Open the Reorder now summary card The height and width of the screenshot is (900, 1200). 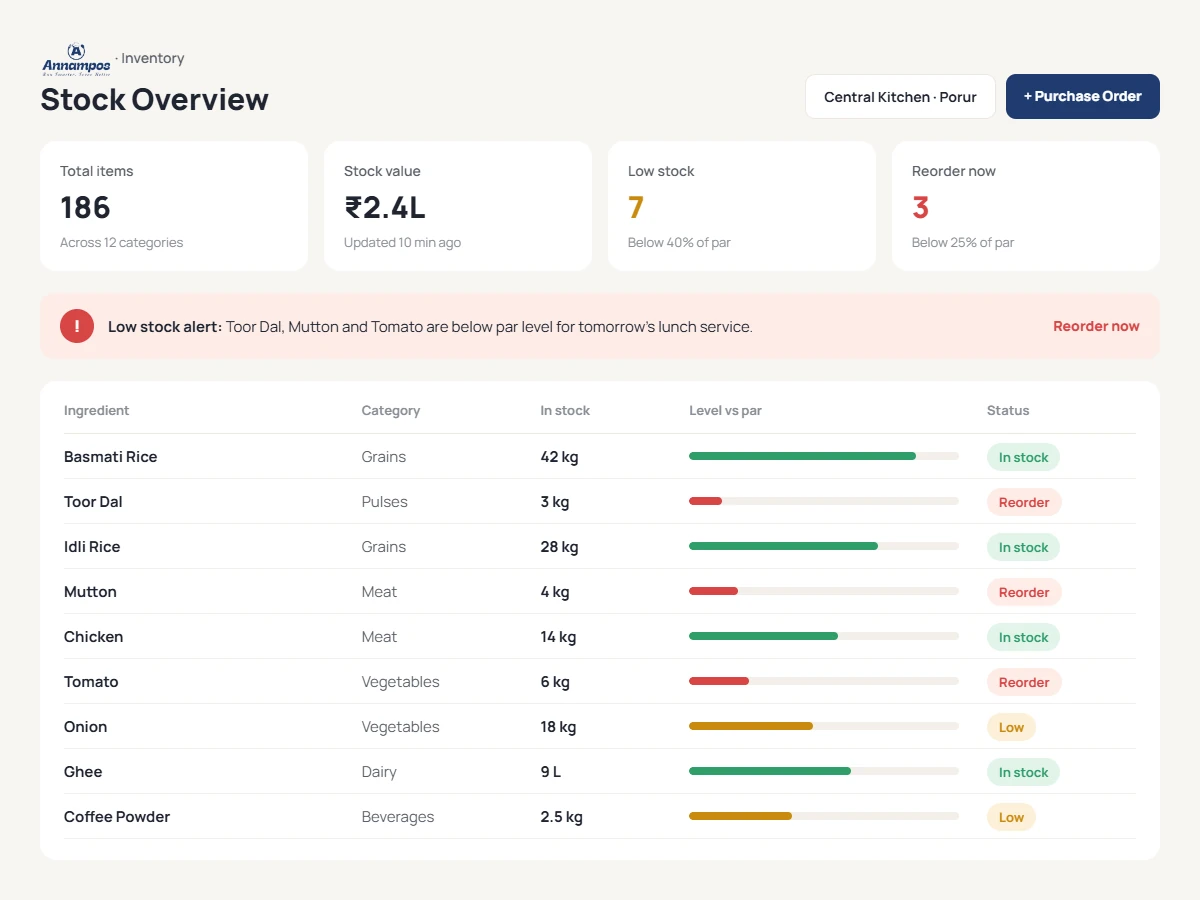pos(1026,206)
